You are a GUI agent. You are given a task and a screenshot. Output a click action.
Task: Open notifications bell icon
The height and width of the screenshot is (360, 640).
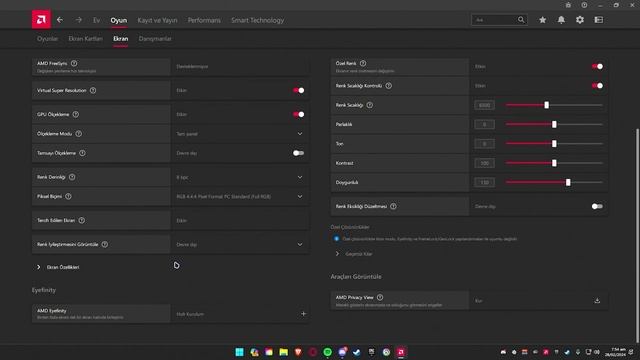coord(561,20)
